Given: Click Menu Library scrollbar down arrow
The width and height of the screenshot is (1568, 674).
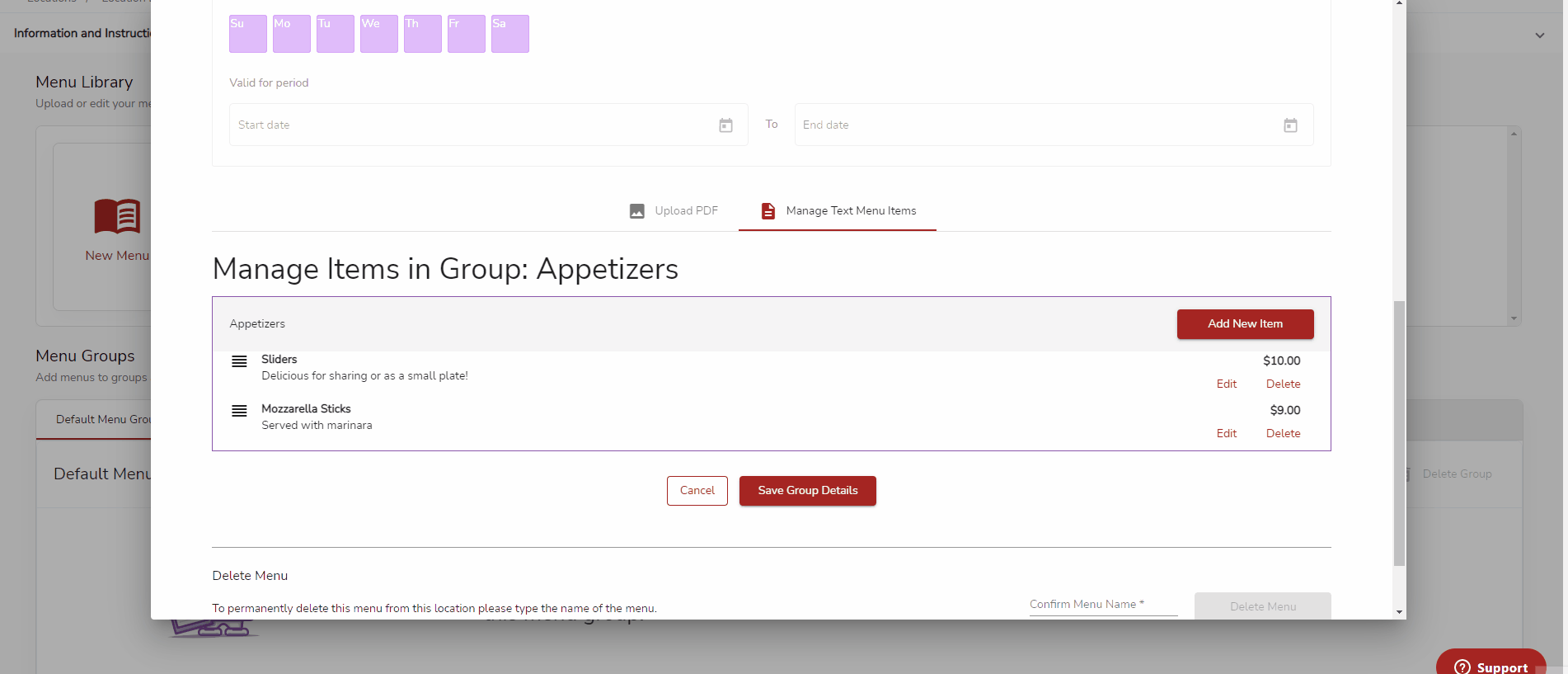Looking at the screenshot, I should point(1514,318).
